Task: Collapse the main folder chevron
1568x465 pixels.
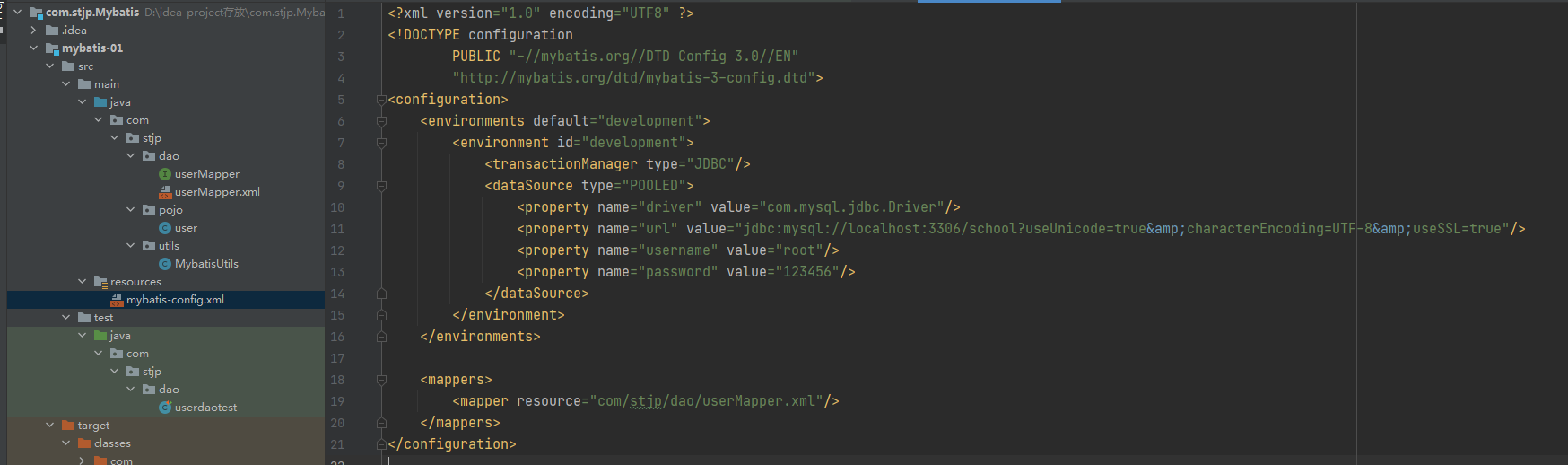Action: [x=65, y=84]
